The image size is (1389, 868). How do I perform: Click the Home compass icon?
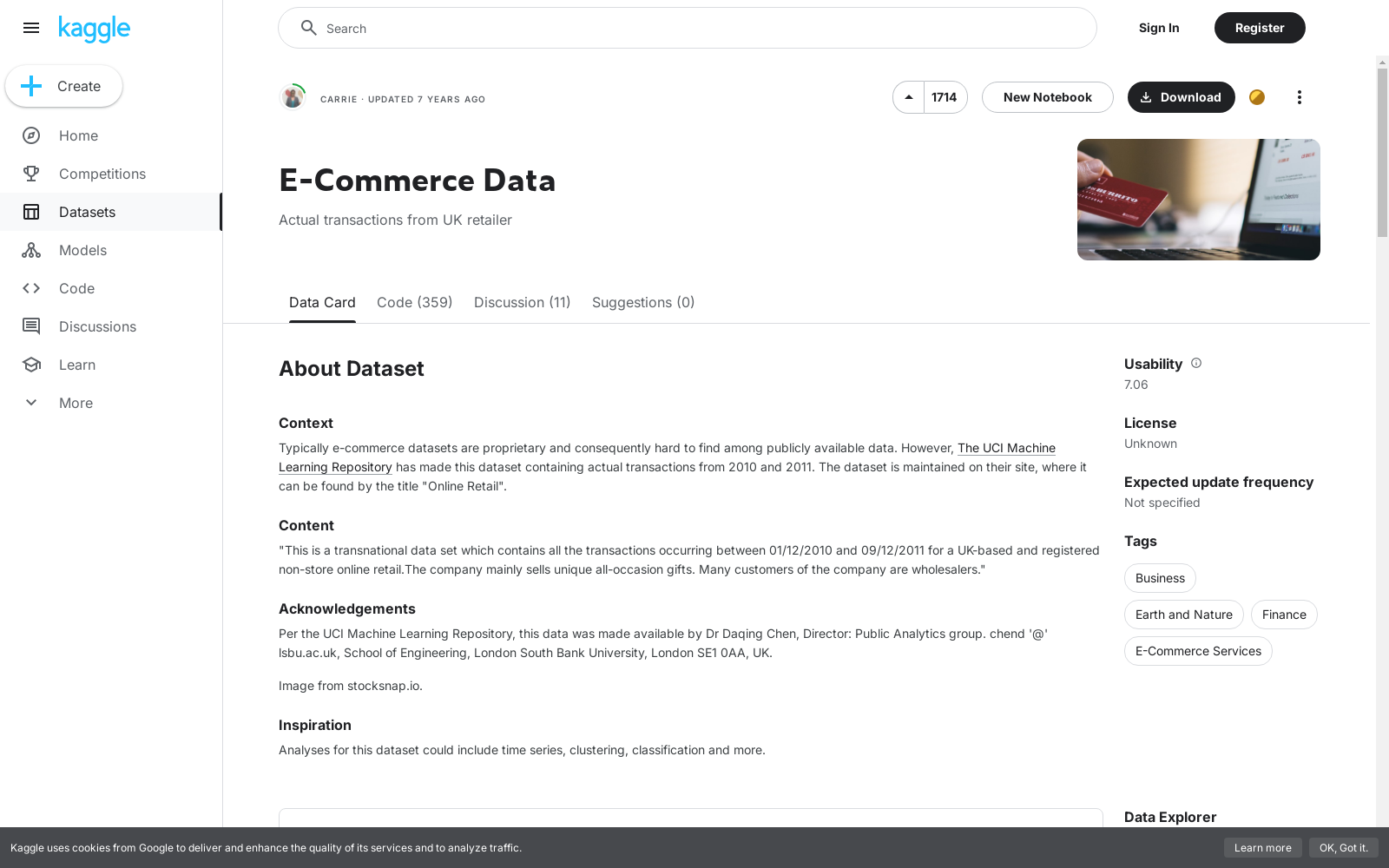pos(31,135)
